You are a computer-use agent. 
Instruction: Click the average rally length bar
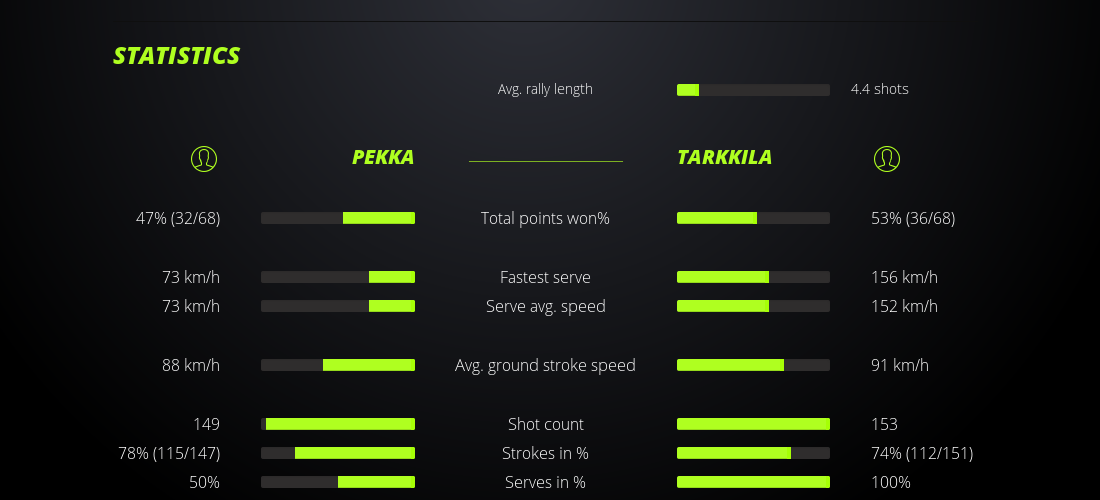pos(753,90)
